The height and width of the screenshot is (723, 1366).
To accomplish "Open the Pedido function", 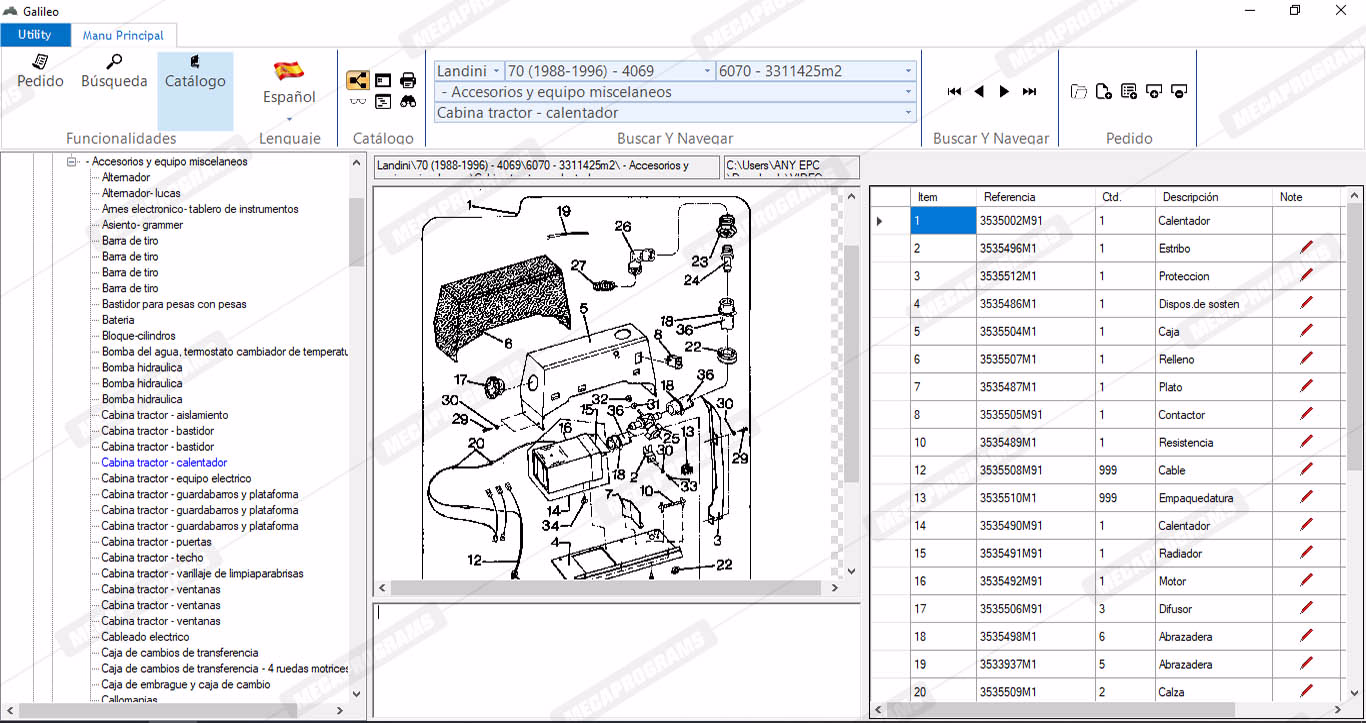I will (40, 71).
